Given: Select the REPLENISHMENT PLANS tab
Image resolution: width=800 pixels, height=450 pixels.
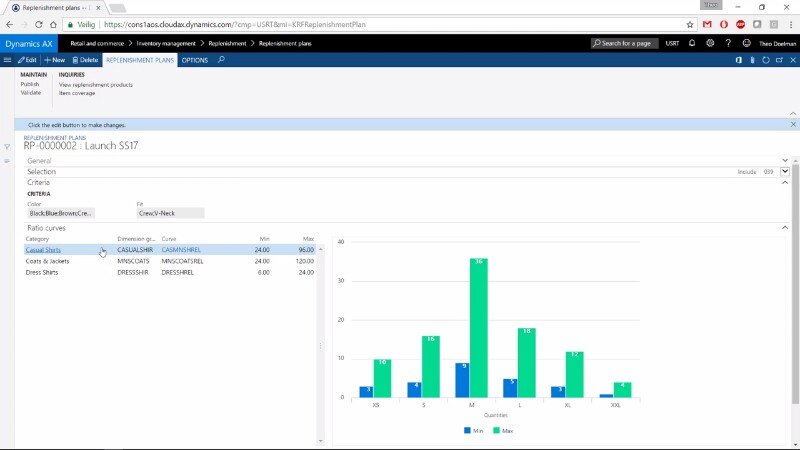Looking at the screenshot, I should pos(140,60).
